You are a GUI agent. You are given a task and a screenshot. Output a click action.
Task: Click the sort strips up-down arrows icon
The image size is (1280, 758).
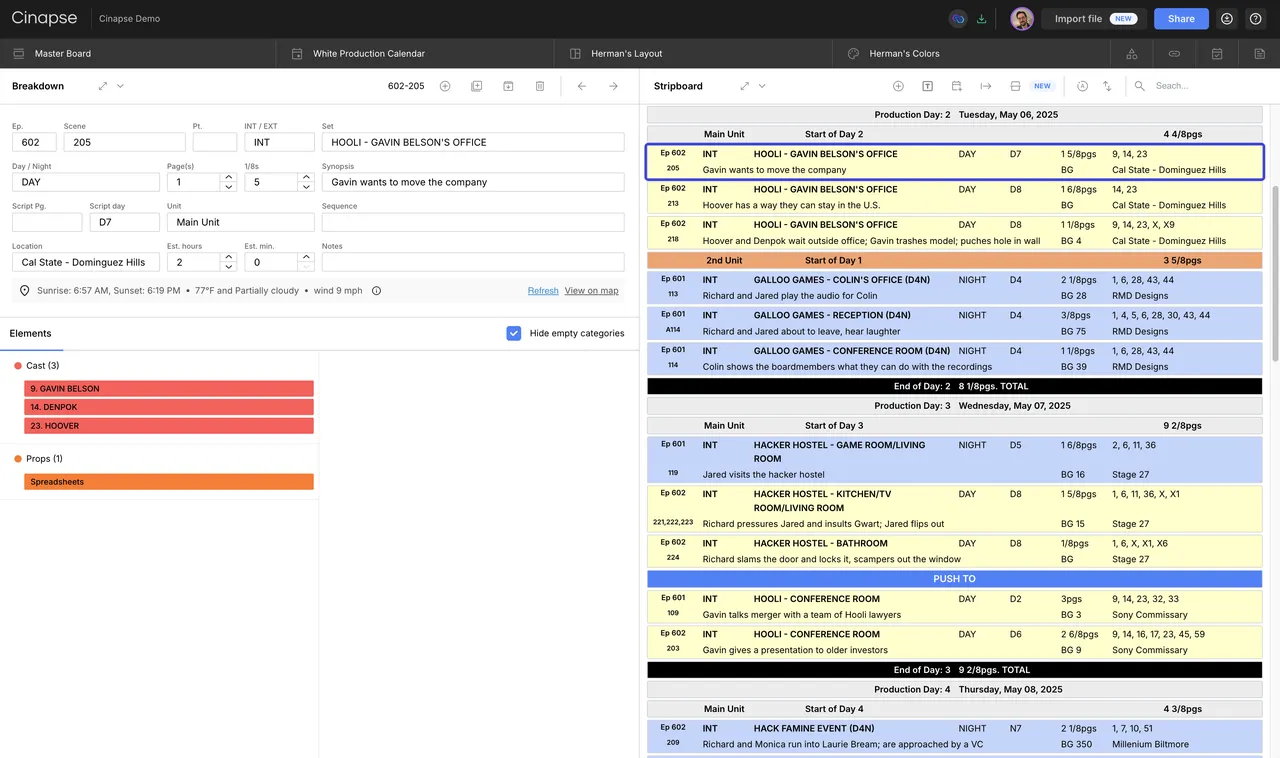click(x=1107, y=86)
